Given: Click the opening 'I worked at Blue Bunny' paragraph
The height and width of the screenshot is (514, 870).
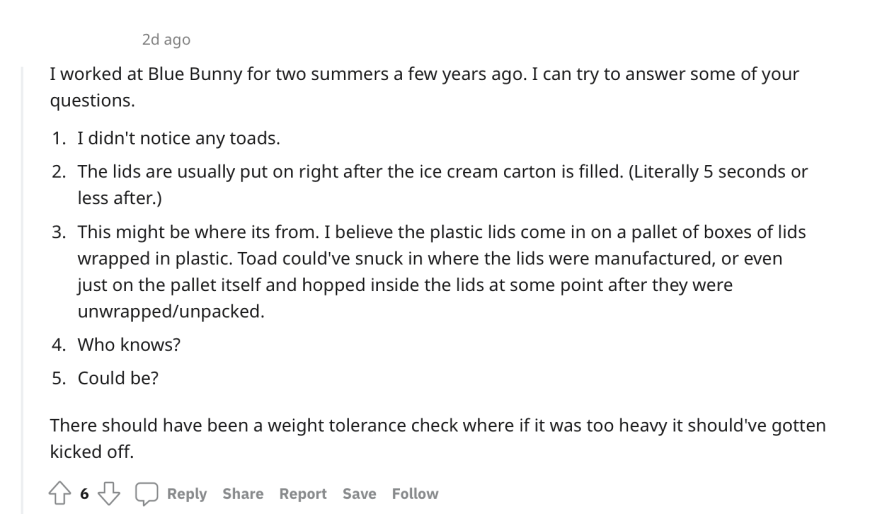Looking at the screenshot, I should [424, 87].
